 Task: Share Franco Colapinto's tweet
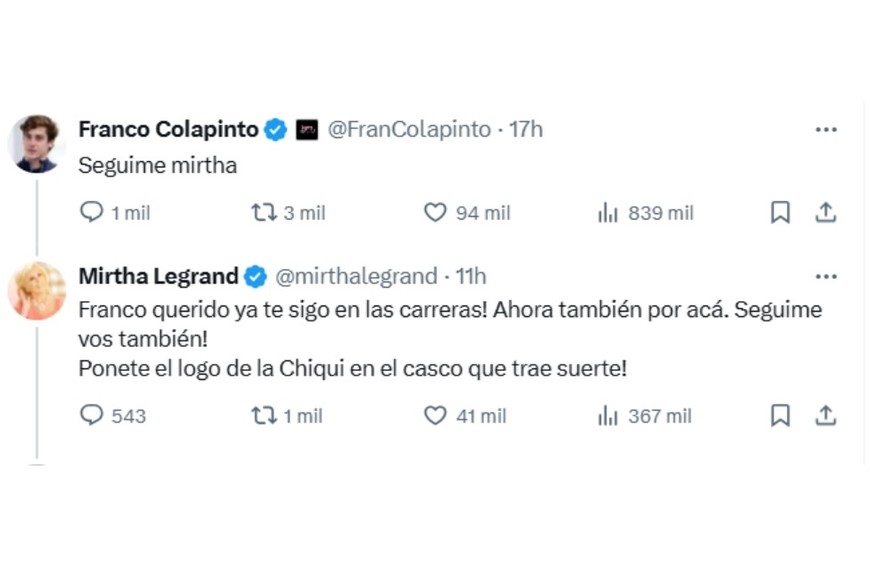coord(825,212)
